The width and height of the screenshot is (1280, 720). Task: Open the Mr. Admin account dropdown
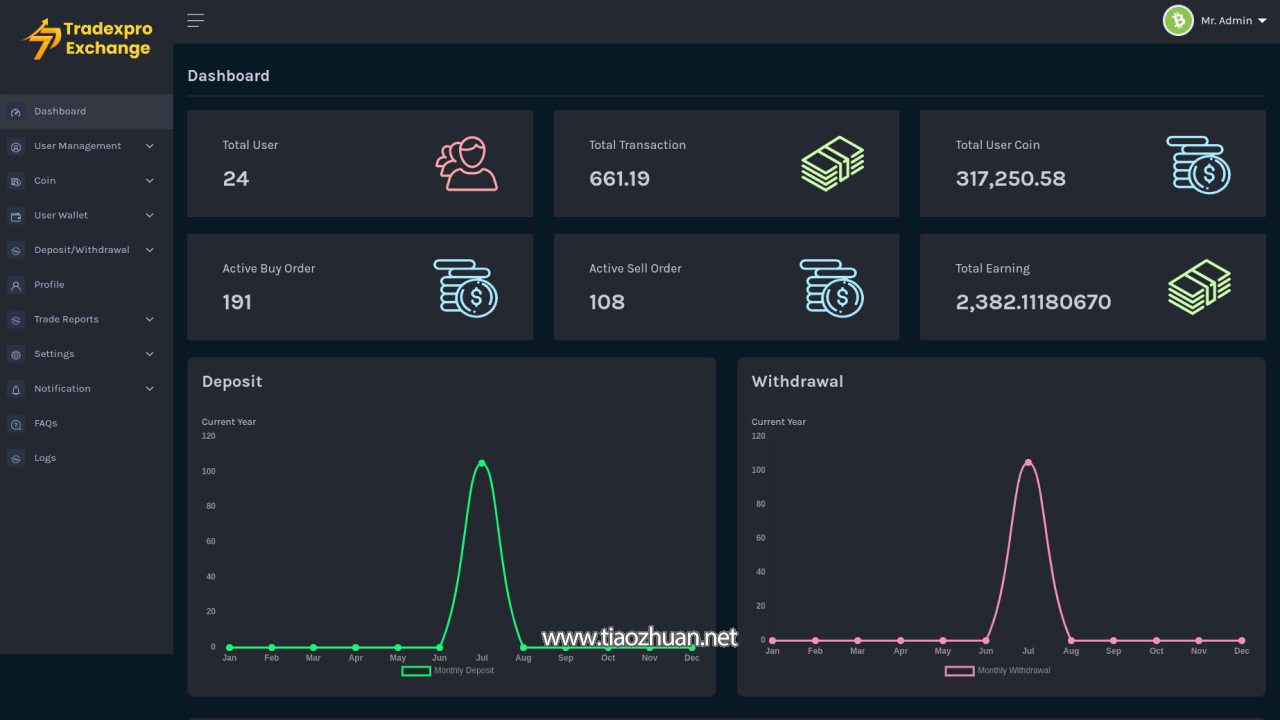pos(1233,21)
